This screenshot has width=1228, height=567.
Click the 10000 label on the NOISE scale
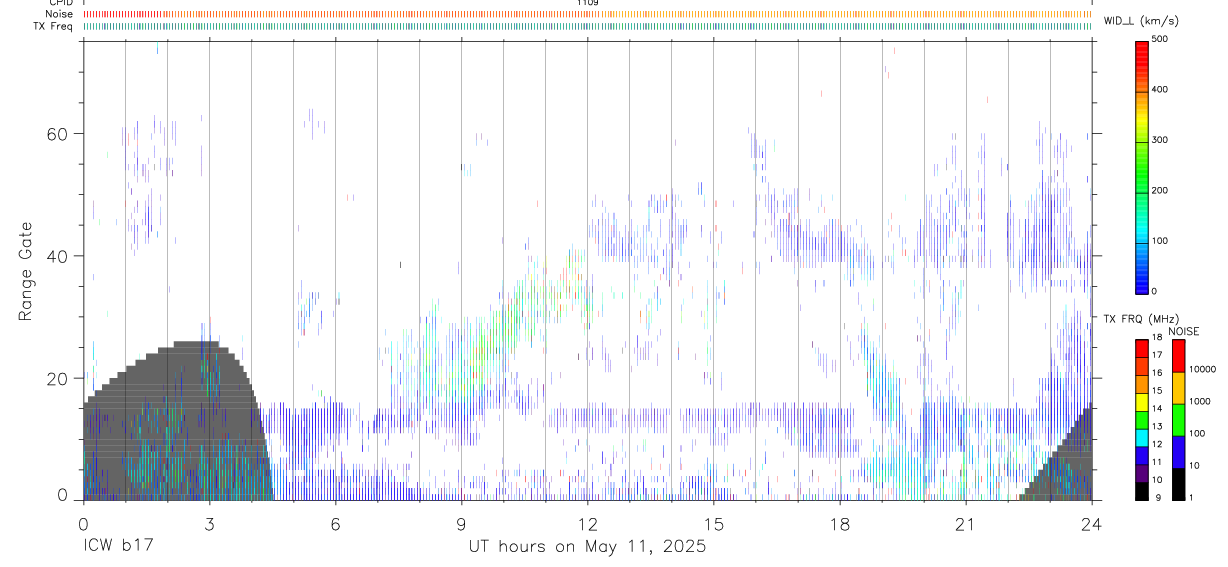1204,369
